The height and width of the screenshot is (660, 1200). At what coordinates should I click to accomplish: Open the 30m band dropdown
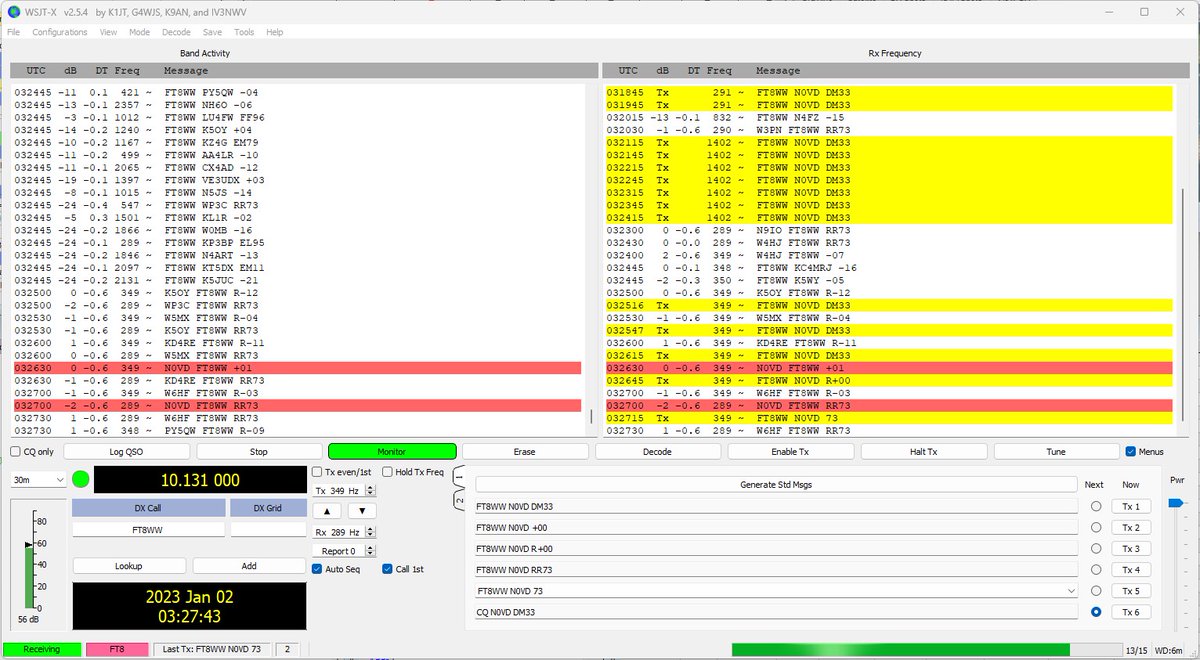coord(38,480)
